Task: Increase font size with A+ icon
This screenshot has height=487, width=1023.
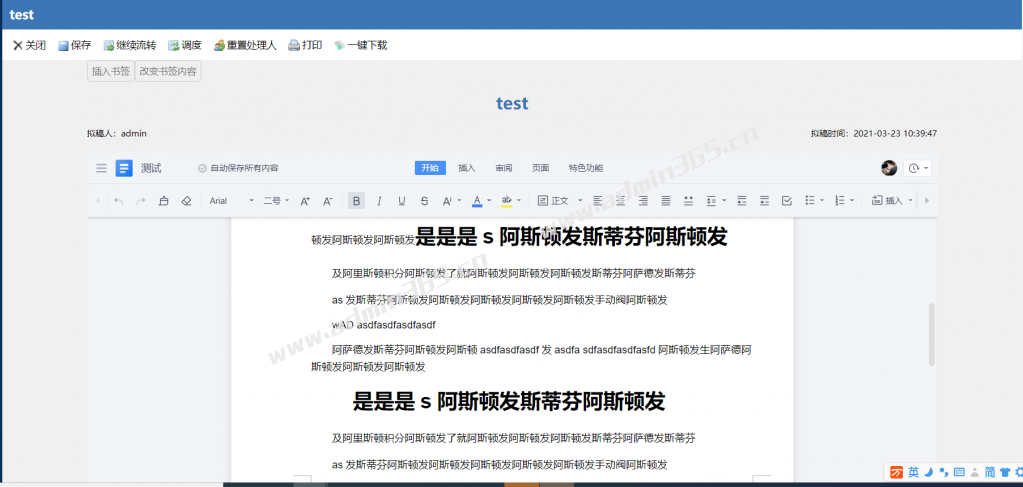Action: [x=305, y=201]
